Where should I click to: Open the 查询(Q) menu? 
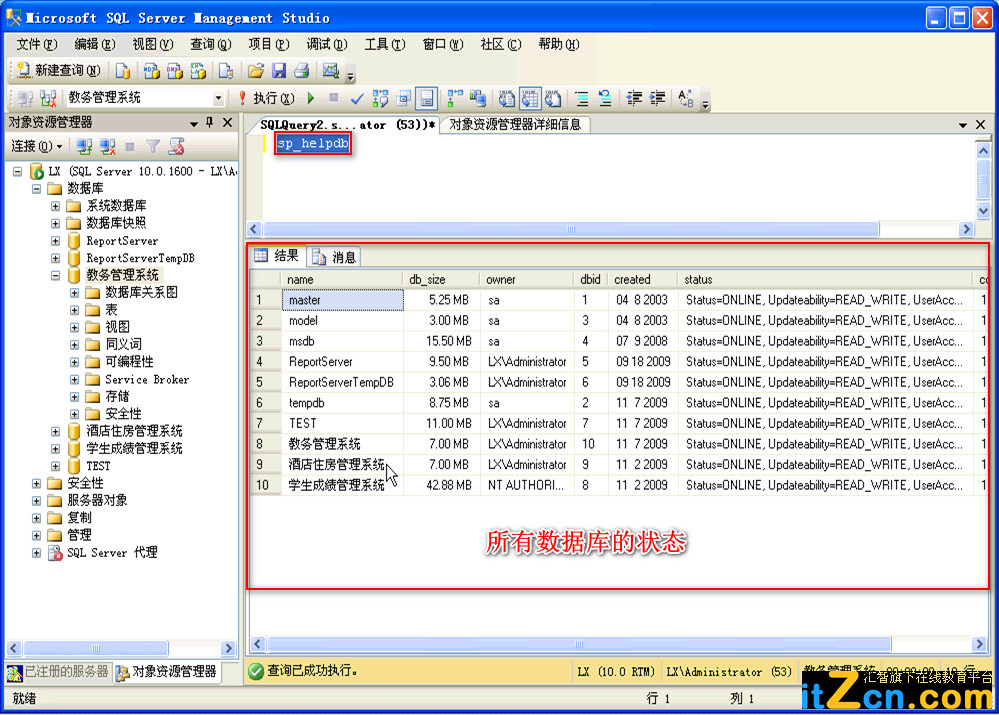[210, 44]
